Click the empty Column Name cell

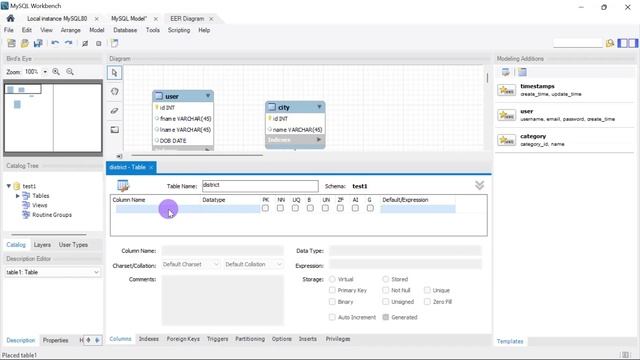157,209
